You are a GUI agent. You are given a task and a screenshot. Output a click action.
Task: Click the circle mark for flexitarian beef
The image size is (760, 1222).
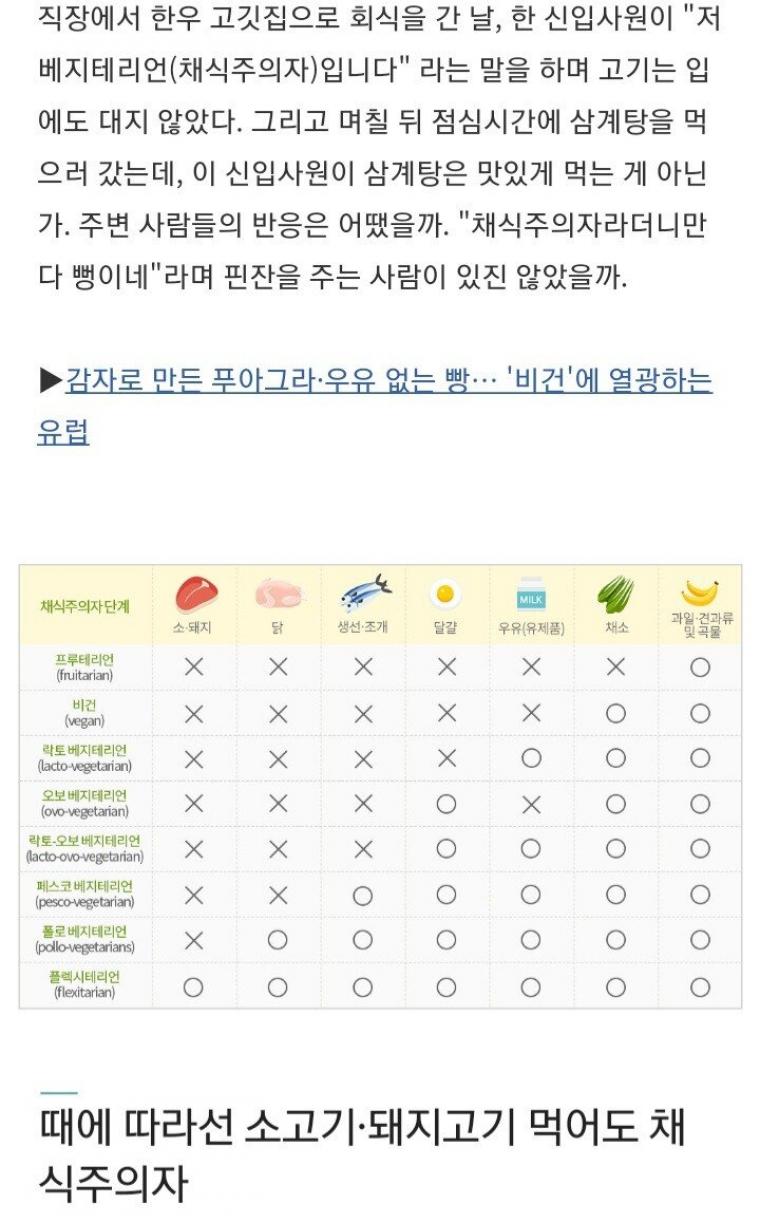pos(194,986)
